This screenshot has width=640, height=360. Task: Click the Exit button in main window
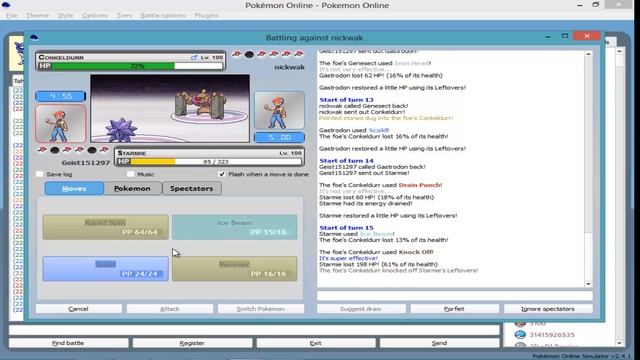click(x=316, y=343)
